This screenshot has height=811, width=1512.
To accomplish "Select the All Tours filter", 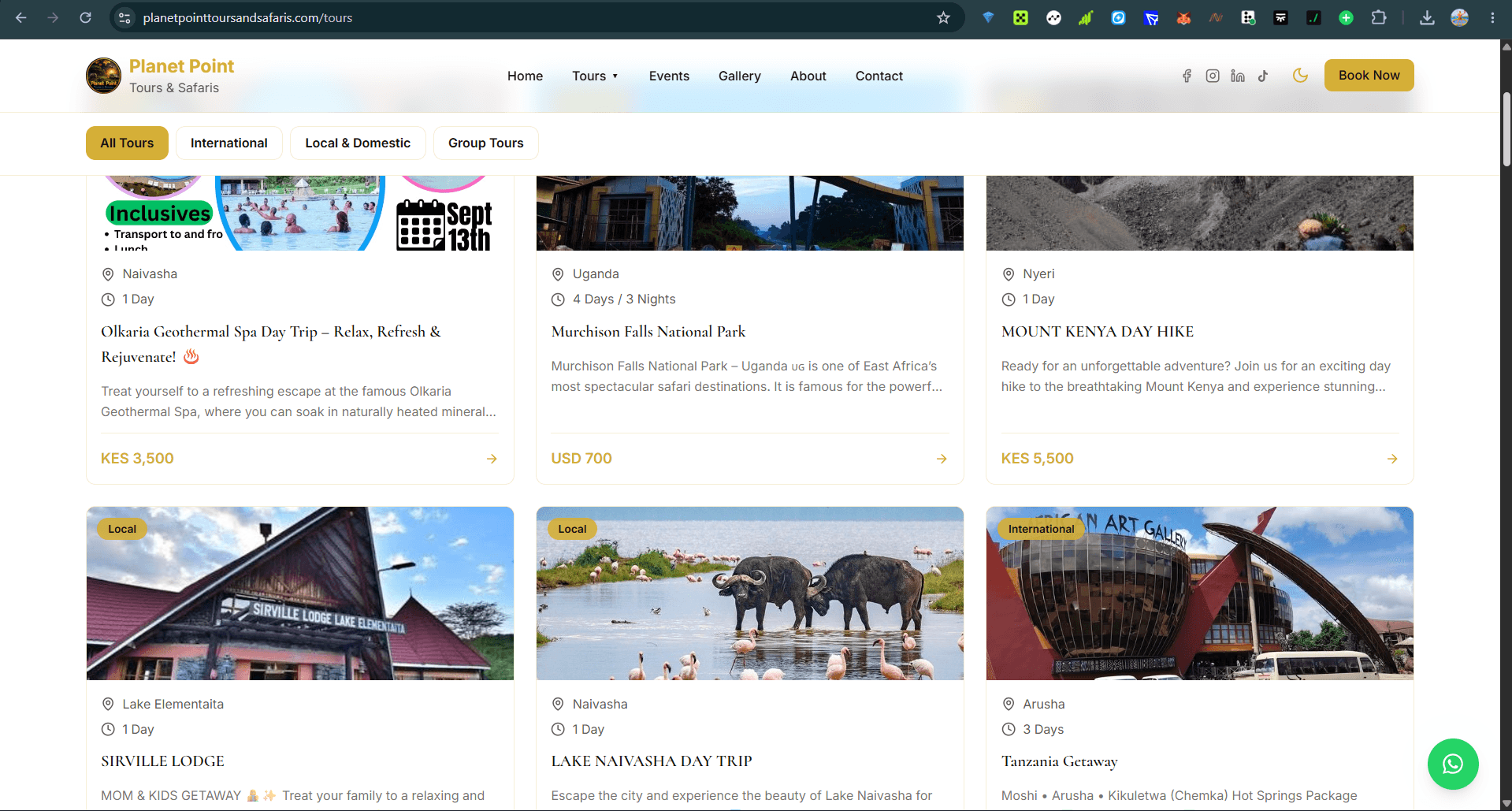I will pyautogui.click(x=127, y=143).
